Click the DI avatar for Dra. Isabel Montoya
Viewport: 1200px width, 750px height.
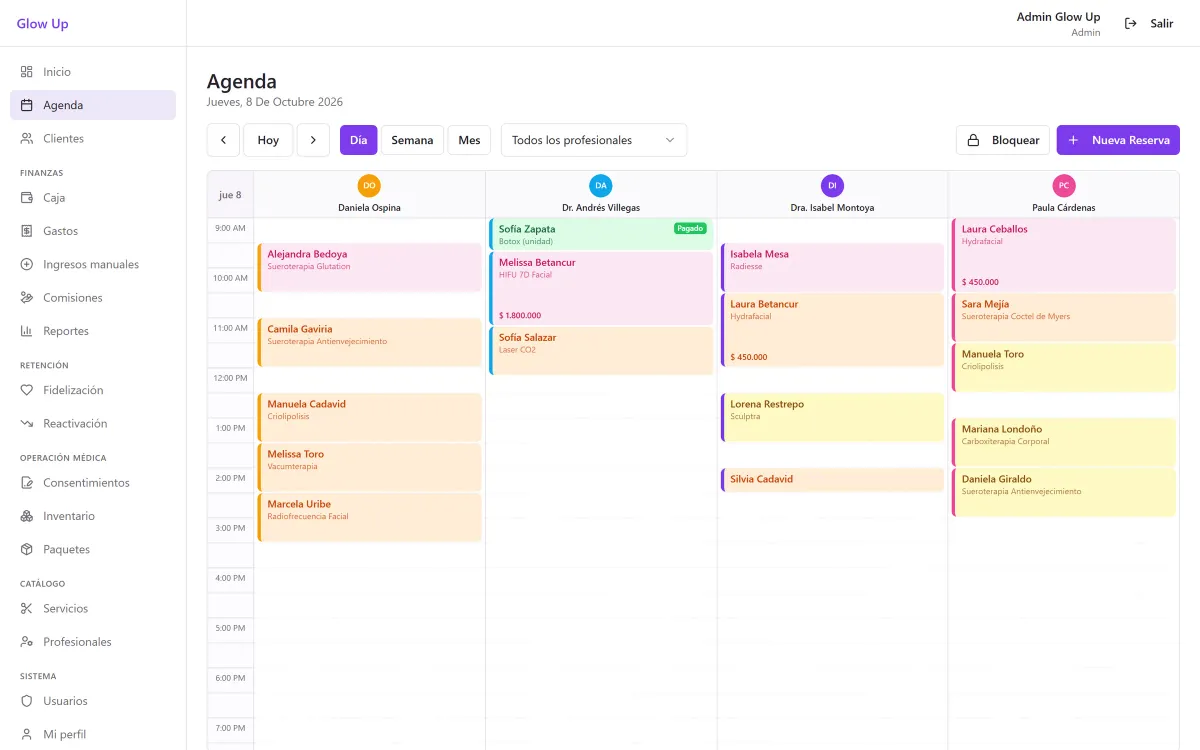click(832, 185)
